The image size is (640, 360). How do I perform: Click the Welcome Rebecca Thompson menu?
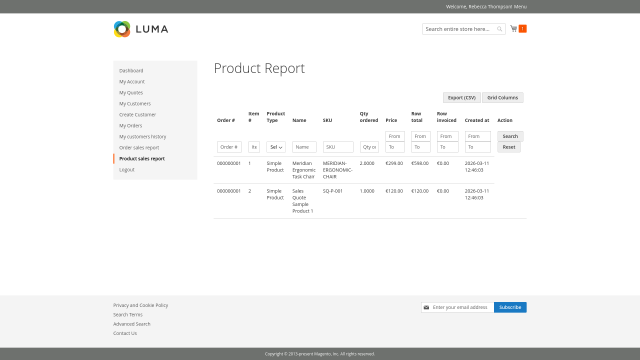tap(486, 7)
